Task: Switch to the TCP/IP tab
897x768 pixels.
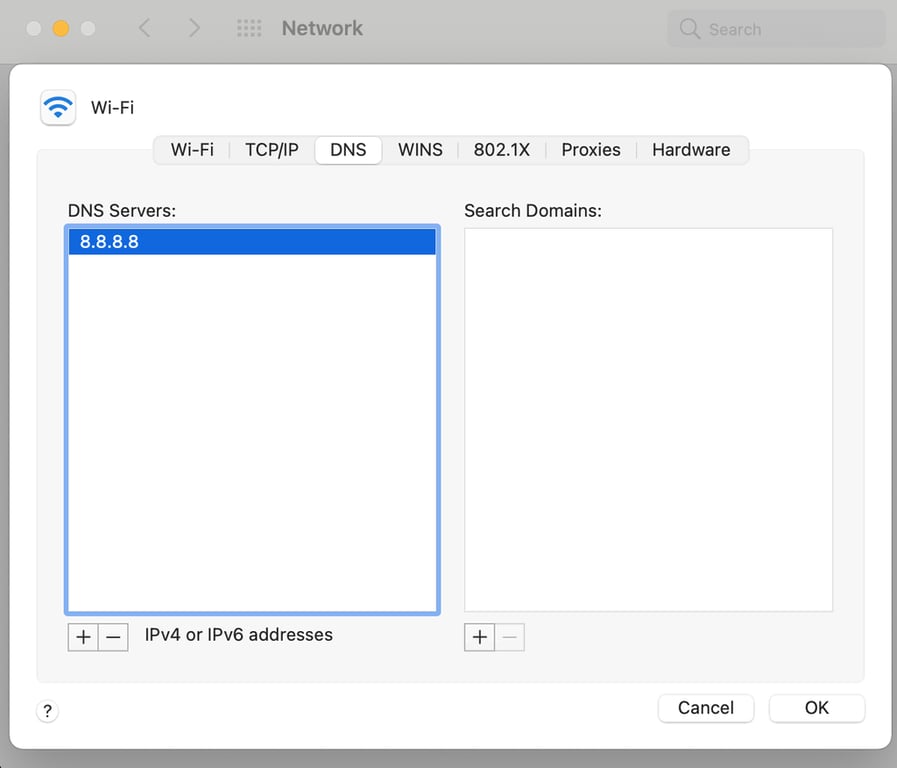Action: pos(271,150)
